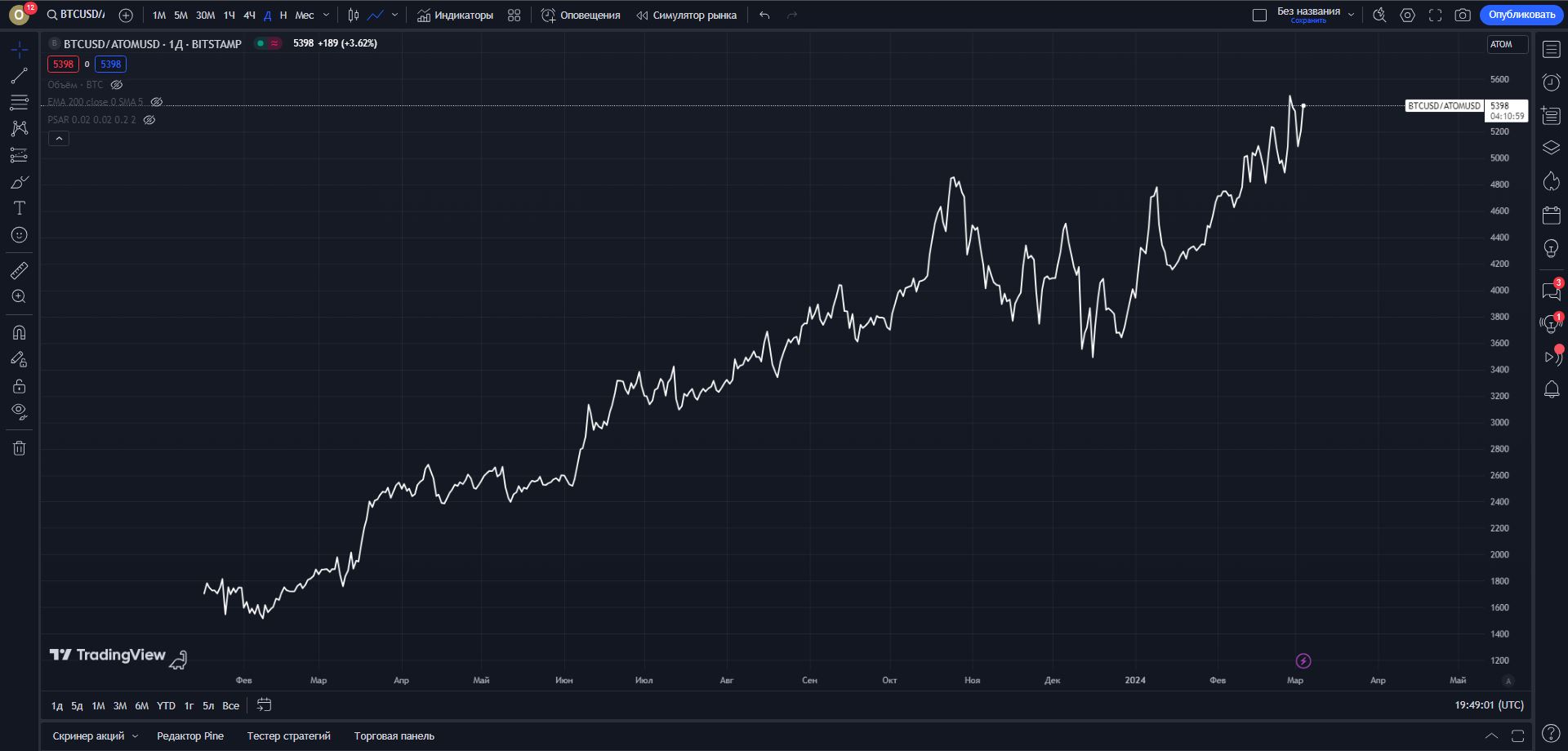Image resolution: width=1568 pixels, height=751 pixels.
Task: Select the brush drawing tool
Action: (20, 181)
